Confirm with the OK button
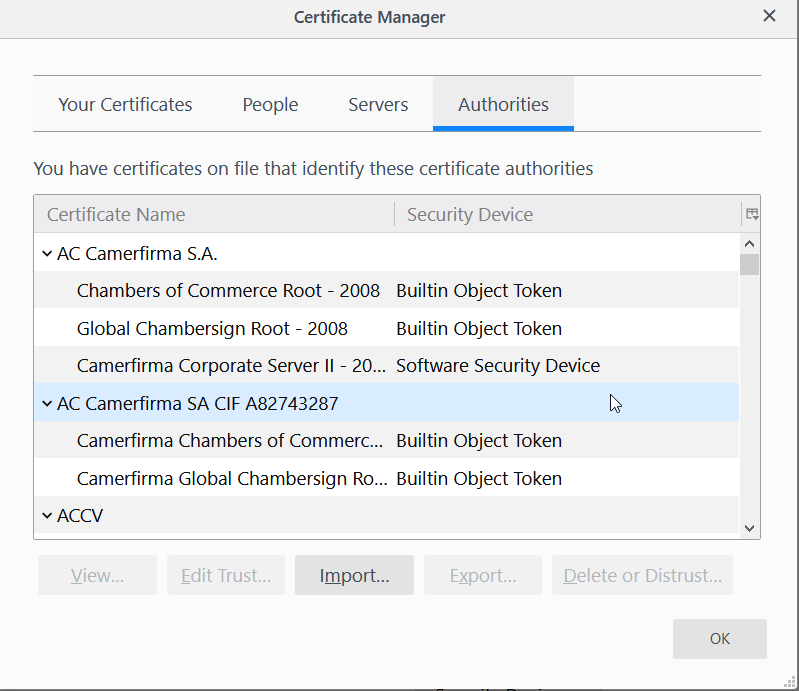The height and width of the screenshot is (691, 799). (719, 639)
